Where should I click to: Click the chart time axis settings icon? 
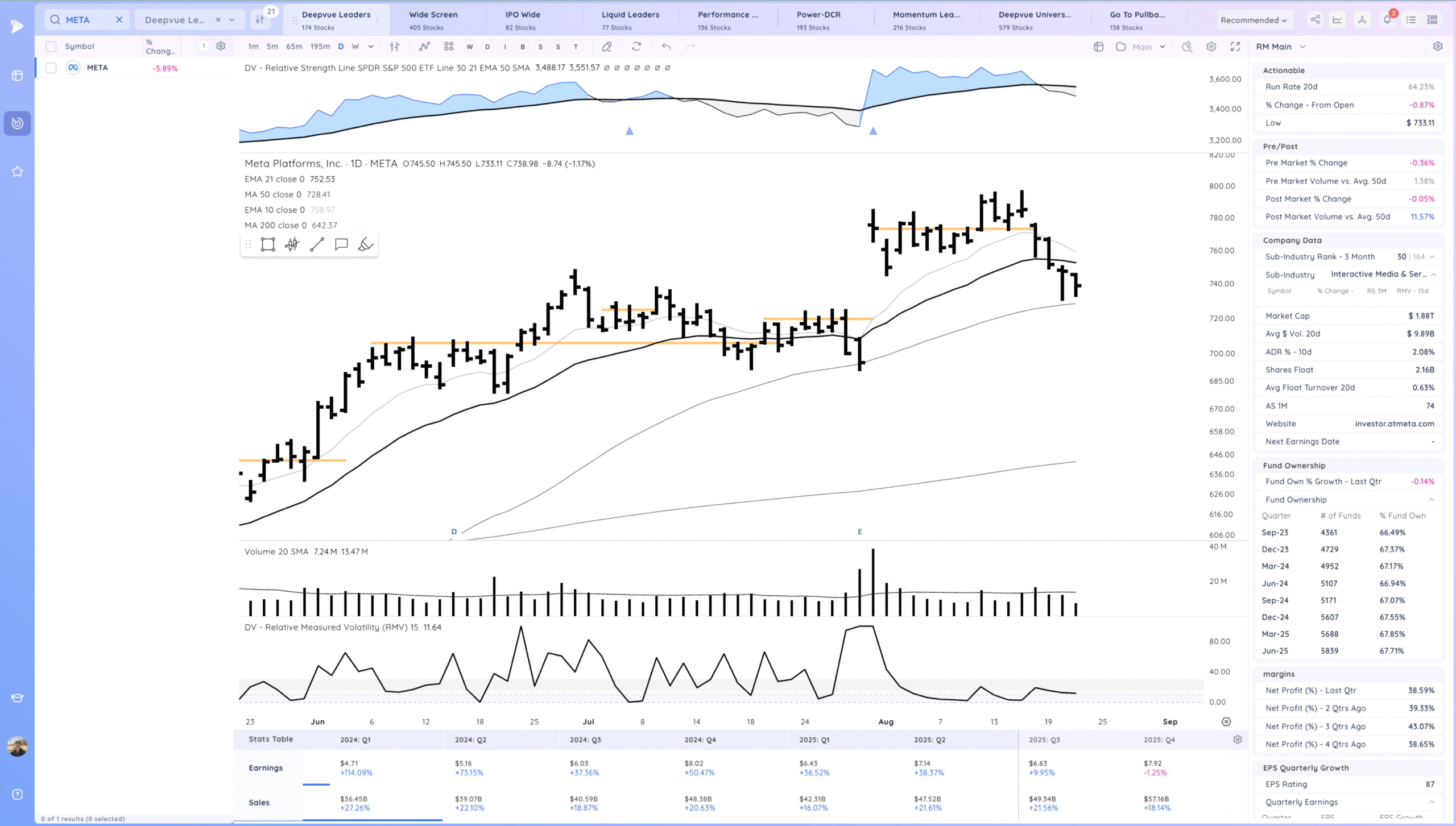tap(1226, 721)
